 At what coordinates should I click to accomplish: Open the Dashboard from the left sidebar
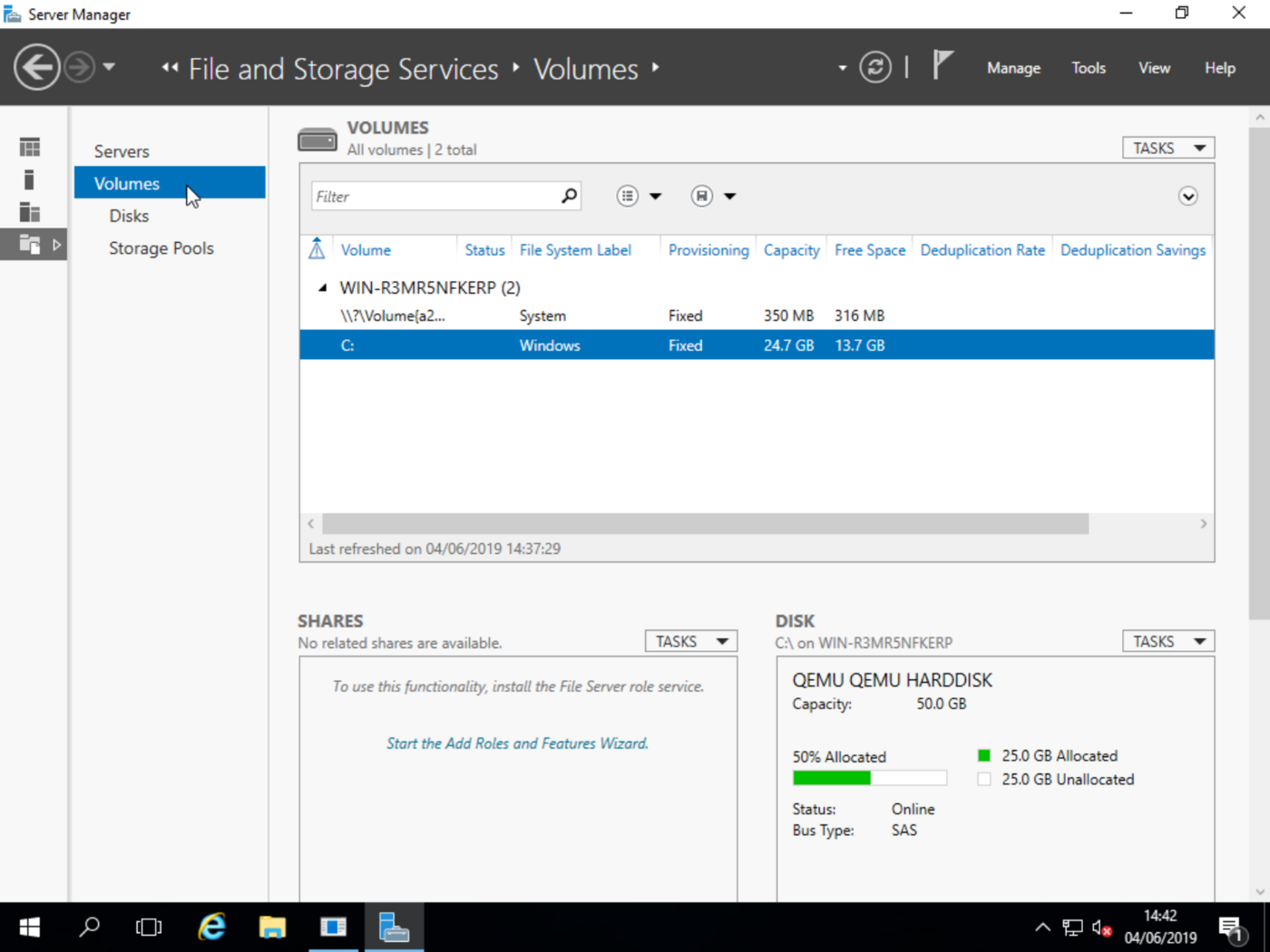tap(29, 146)
